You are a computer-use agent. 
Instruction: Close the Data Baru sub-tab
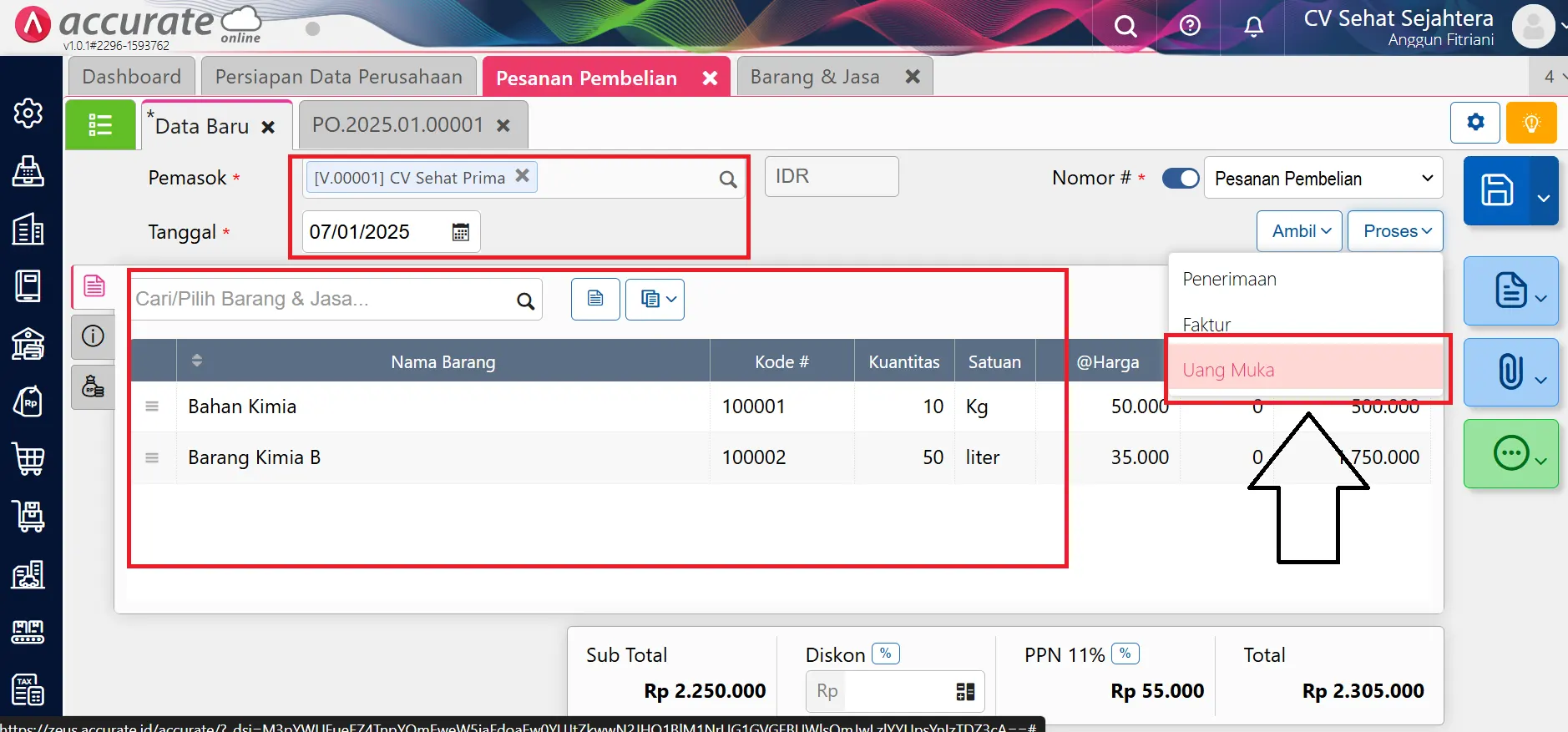(x=268, y=127)
